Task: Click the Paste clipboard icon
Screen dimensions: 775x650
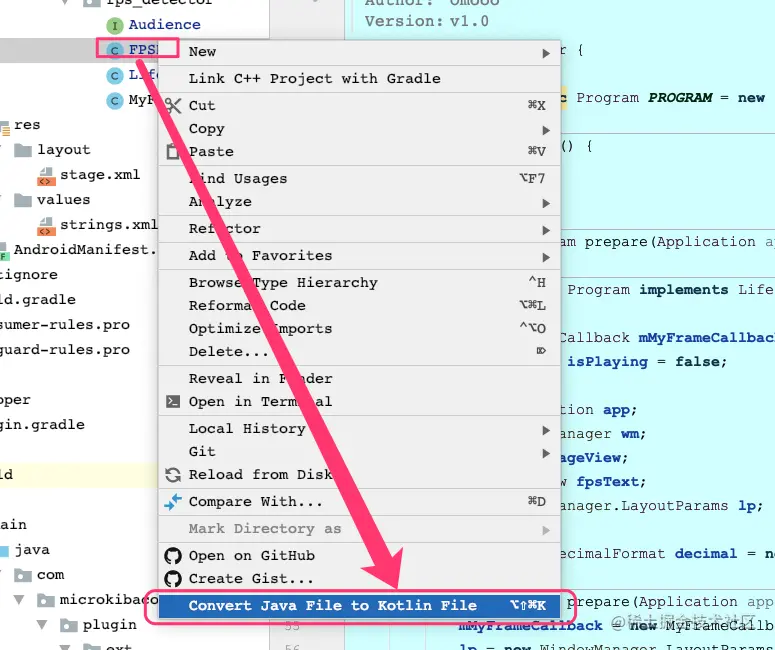Action: click(172, 151)
